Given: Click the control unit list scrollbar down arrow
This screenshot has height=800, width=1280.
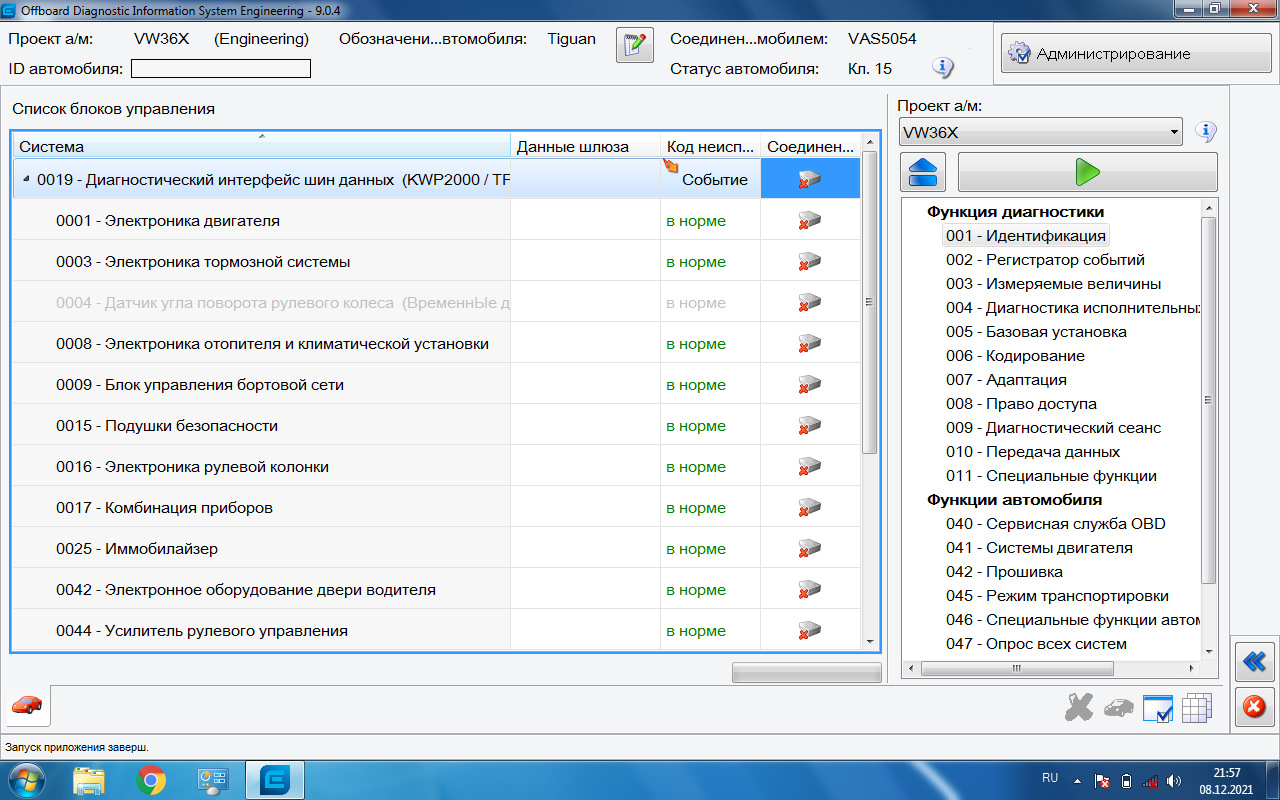Looking at the screenshot, I should coord(869,641).
